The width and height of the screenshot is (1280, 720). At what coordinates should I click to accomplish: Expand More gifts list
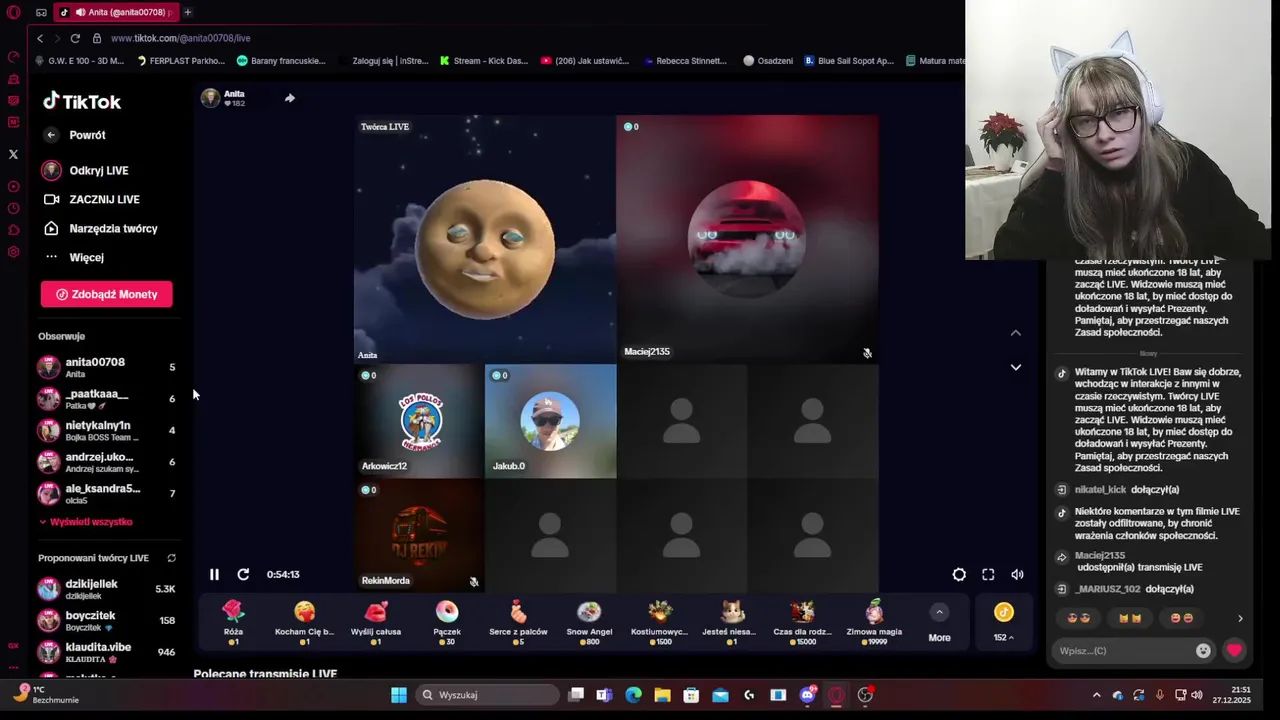click(939, 622)
